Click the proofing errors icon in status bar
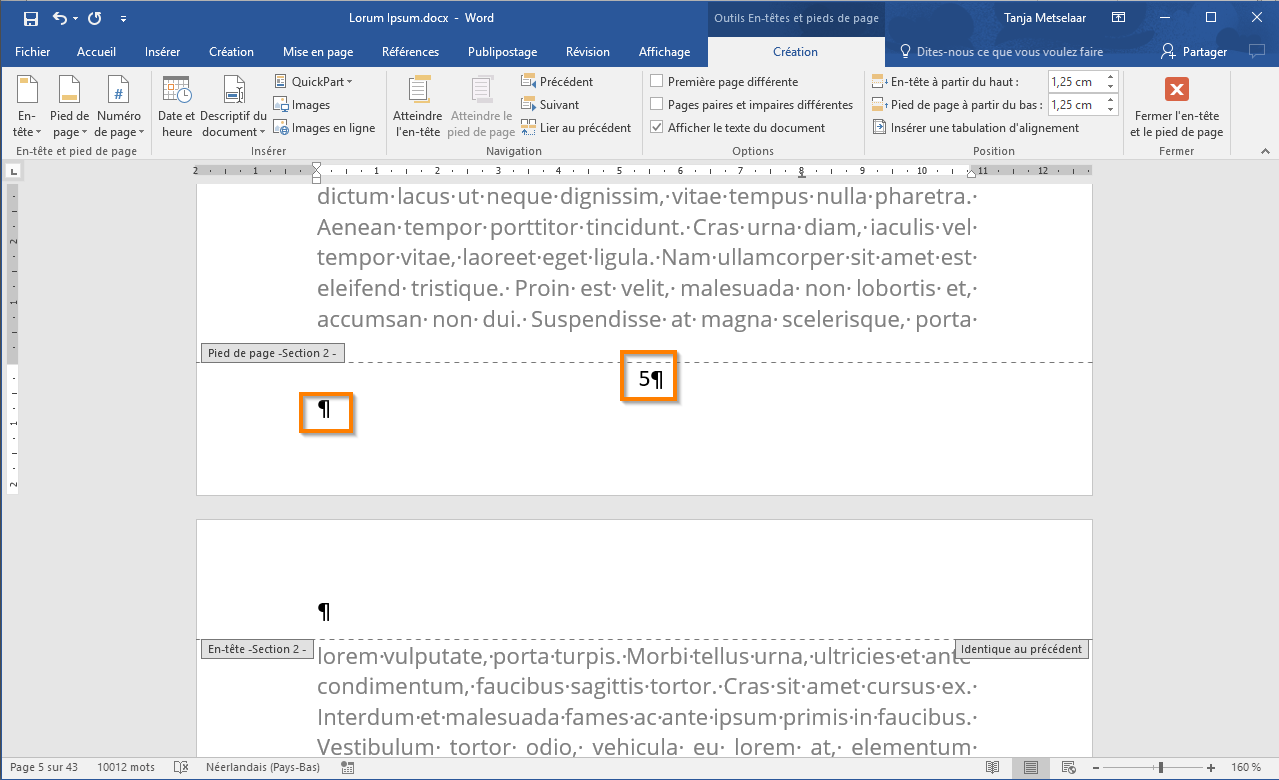The image size is (1279, 780). click(181, 767)
